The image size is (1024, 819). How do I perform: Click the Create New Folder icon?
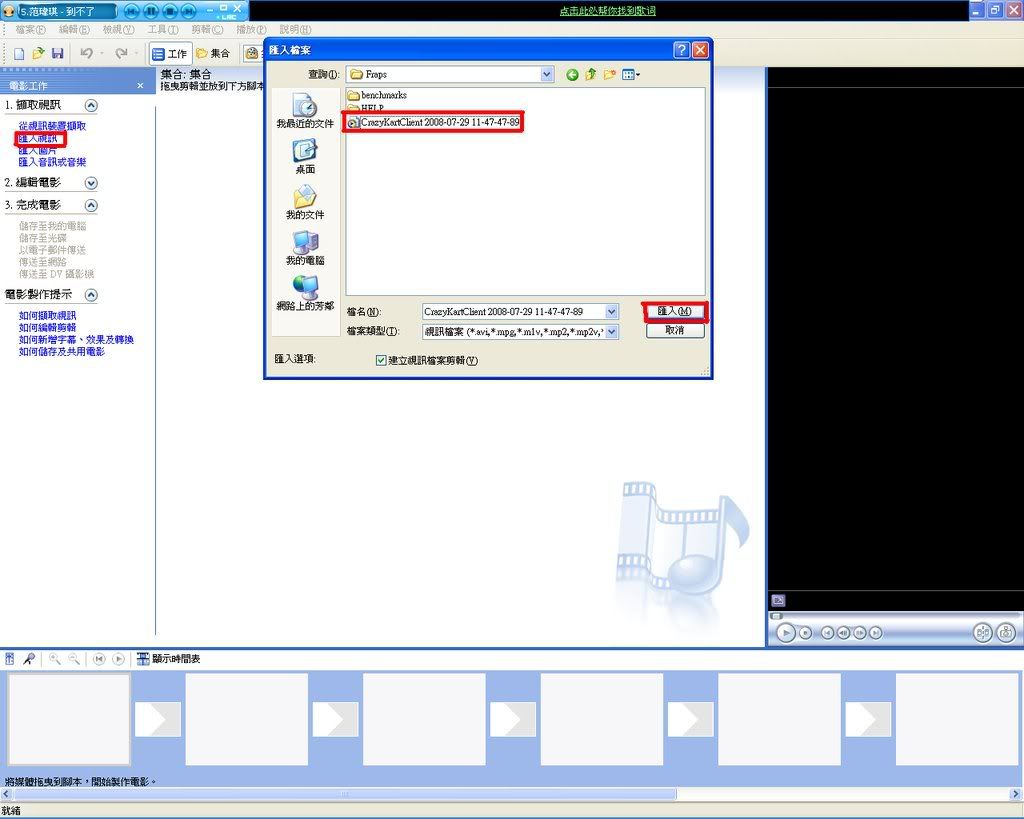(609, 75)
